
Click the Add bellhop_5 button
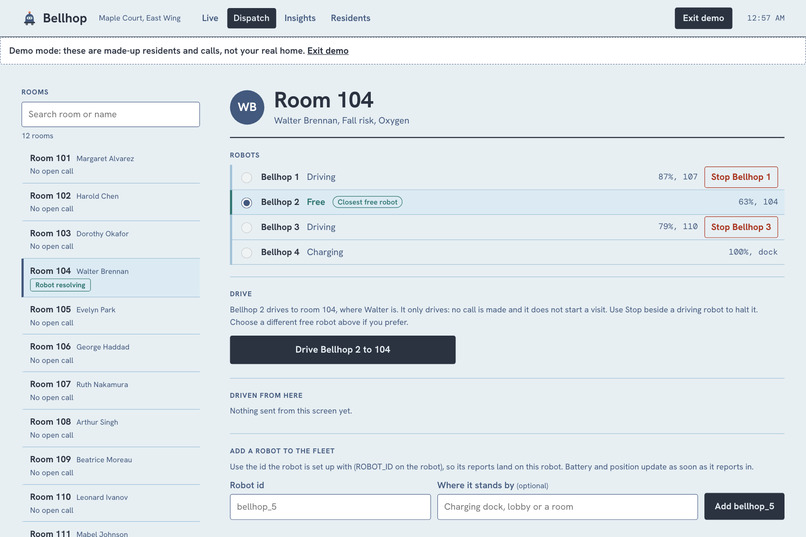tap(744, 506)
